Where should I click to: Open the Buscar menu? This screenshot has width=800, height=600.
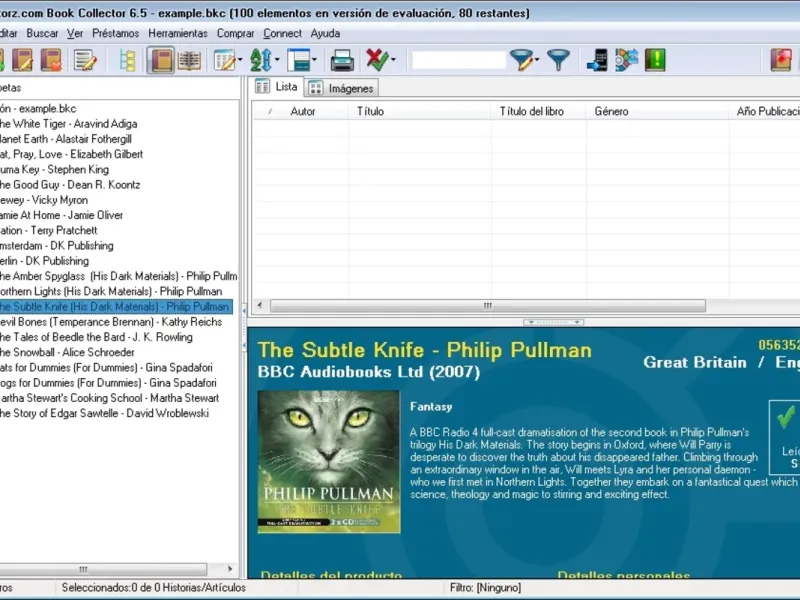click(x=42, y=34)
